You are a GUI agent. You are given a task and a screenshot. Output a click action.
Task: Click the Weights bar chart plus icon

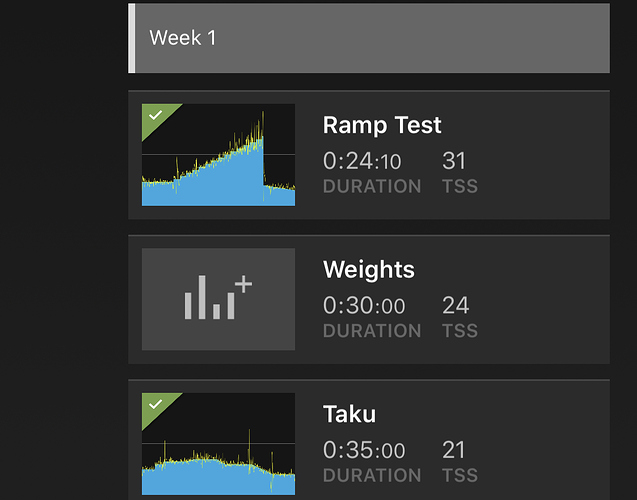pos(218,297)
